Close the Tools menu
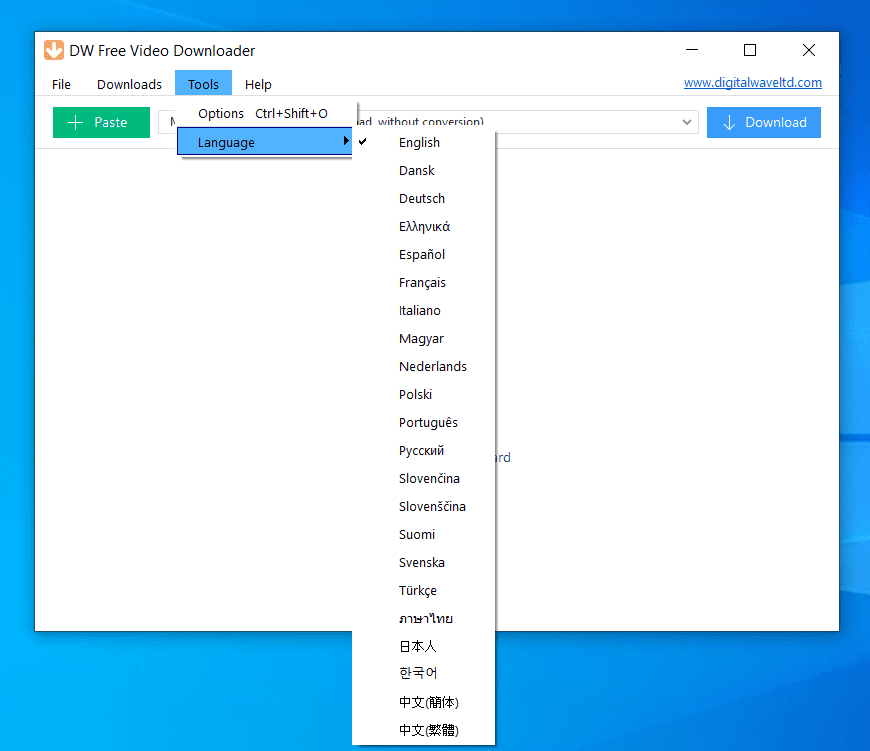The width and height of the screenshot is (870, 751). point(203,84)
